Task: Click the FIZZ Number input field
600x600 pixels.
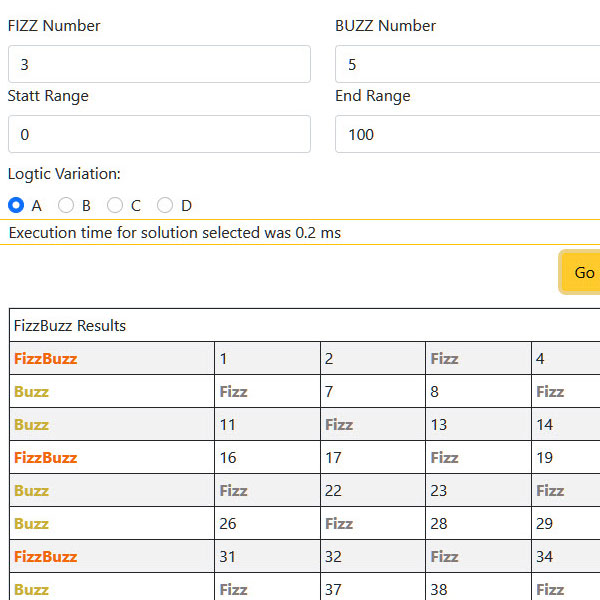Action: coord(159,64)
